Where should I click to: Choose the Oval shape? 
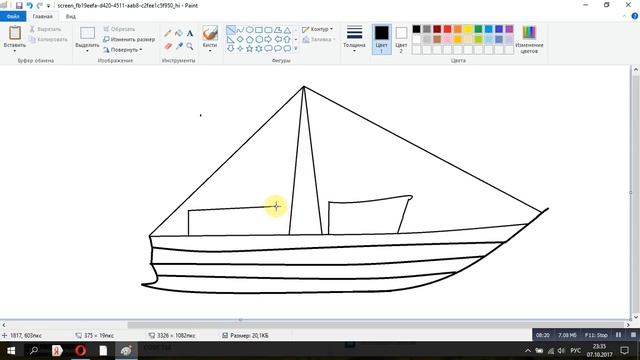click(x=250, y=30)
